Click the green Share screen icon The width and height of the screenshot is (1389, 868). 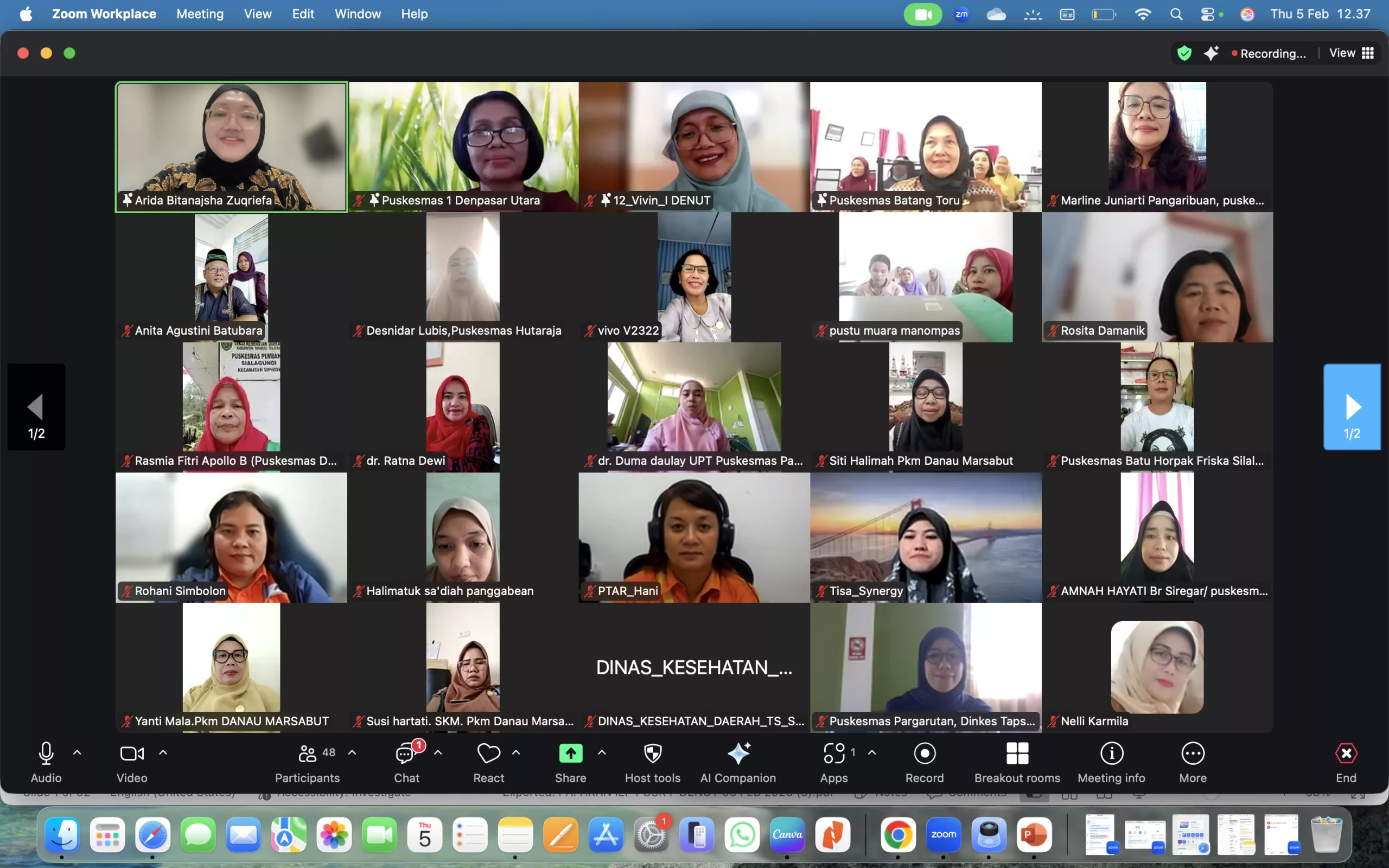tap(571, 754)
